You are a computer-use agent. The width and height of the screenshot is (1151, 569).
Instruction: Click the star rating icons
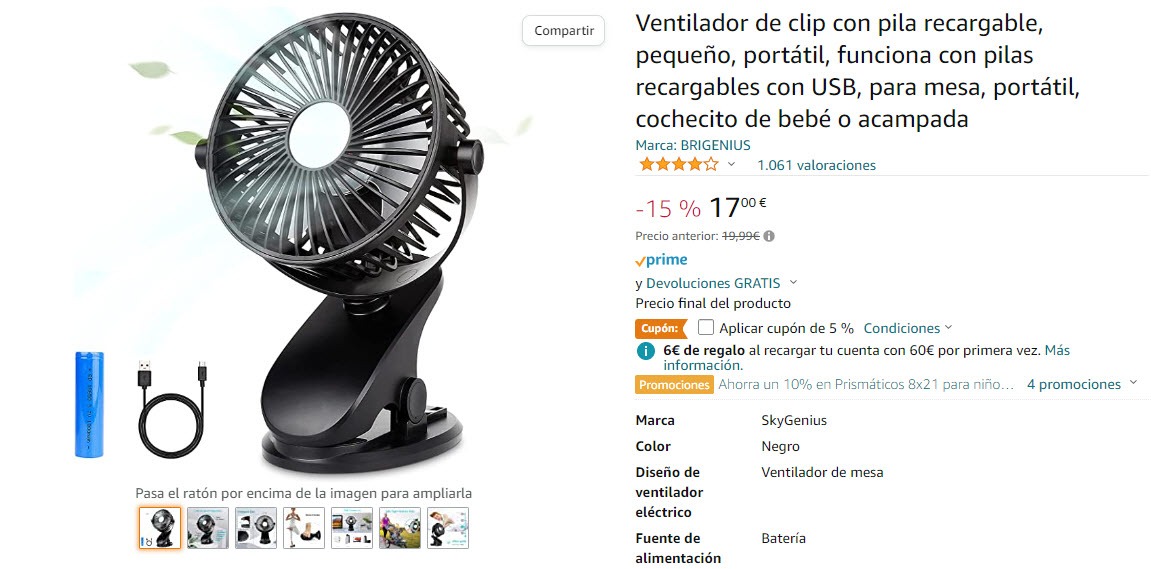pyautogui.click(x=678, y=164)
